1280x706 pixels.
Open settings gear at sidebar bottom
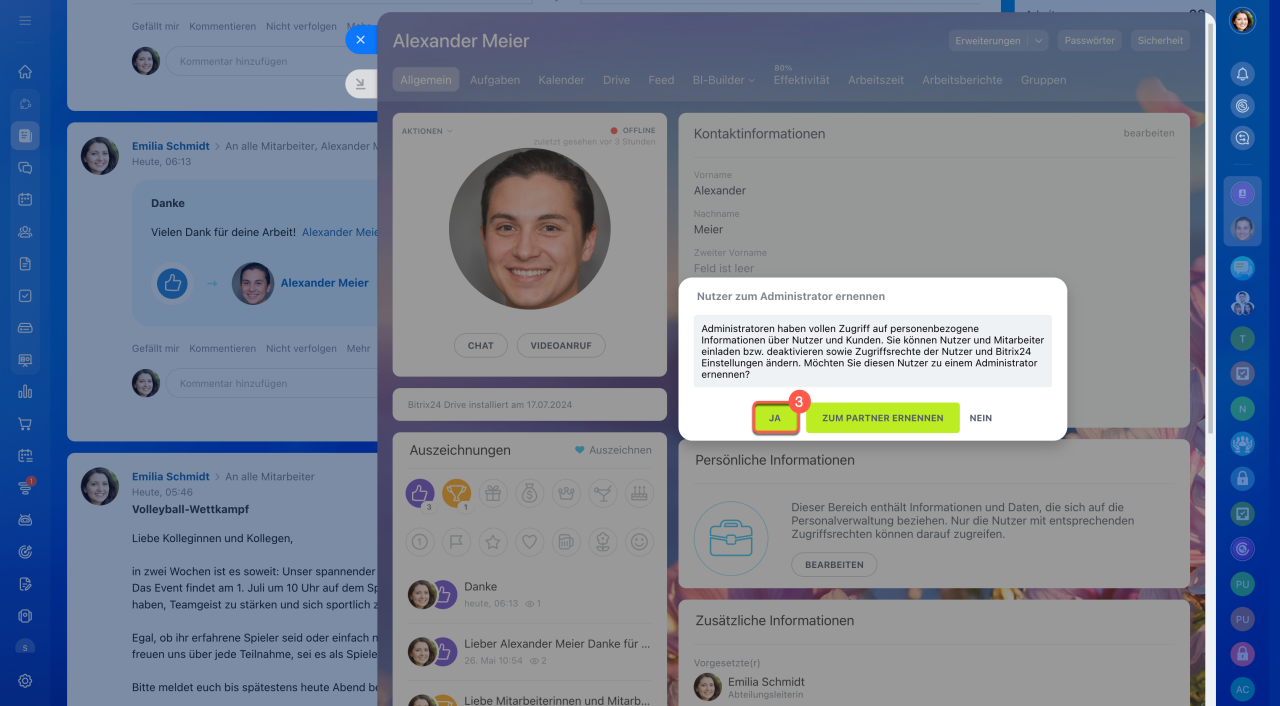[25, 680]
